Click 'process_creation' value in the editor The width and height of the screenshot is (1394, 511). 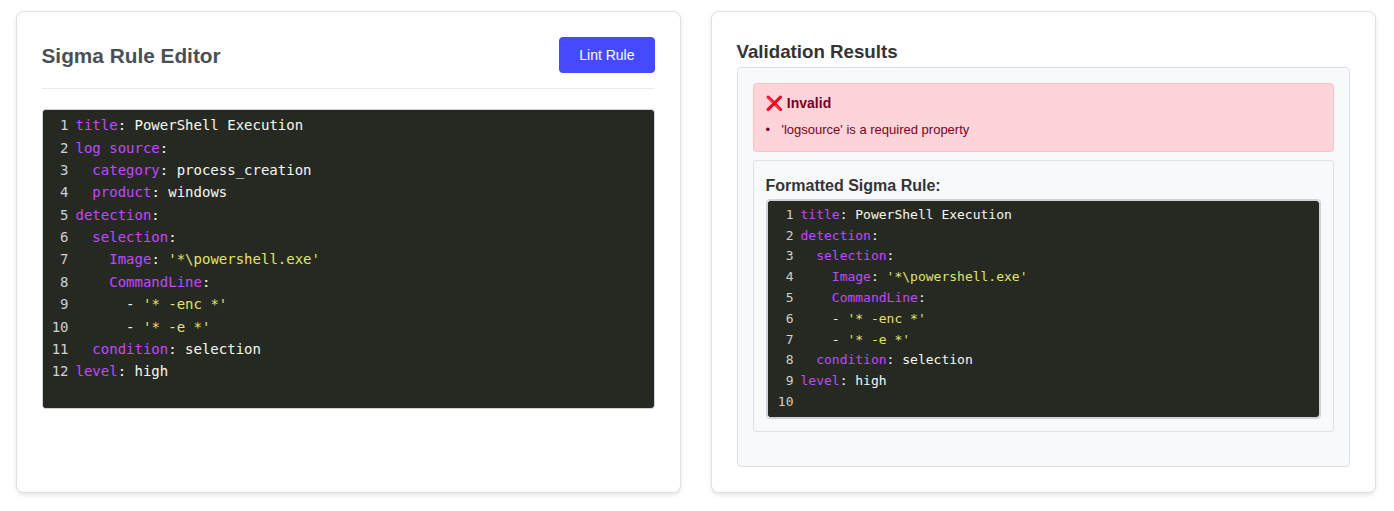click(243, 170)
